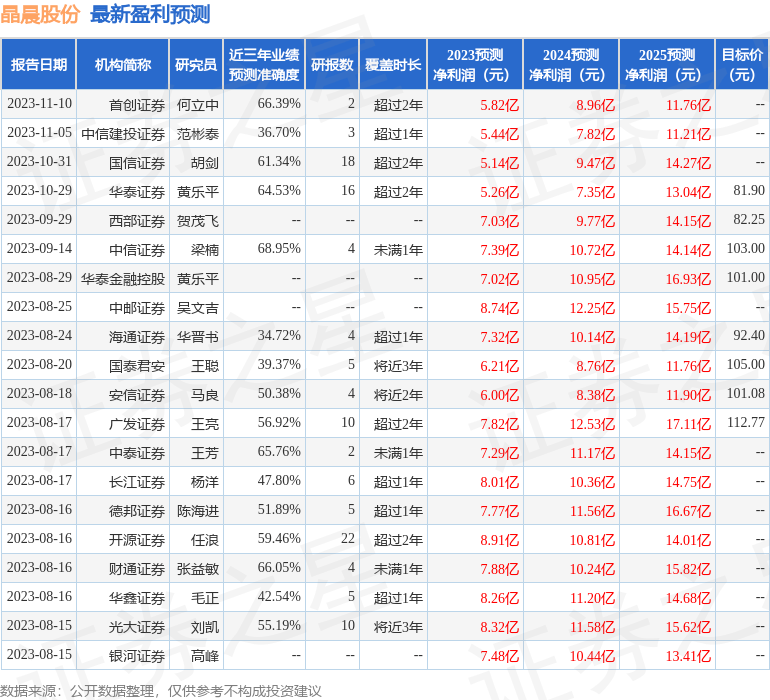Click researcher name 王芳
This screenshot has width=770, height=700.
(205, 452)
